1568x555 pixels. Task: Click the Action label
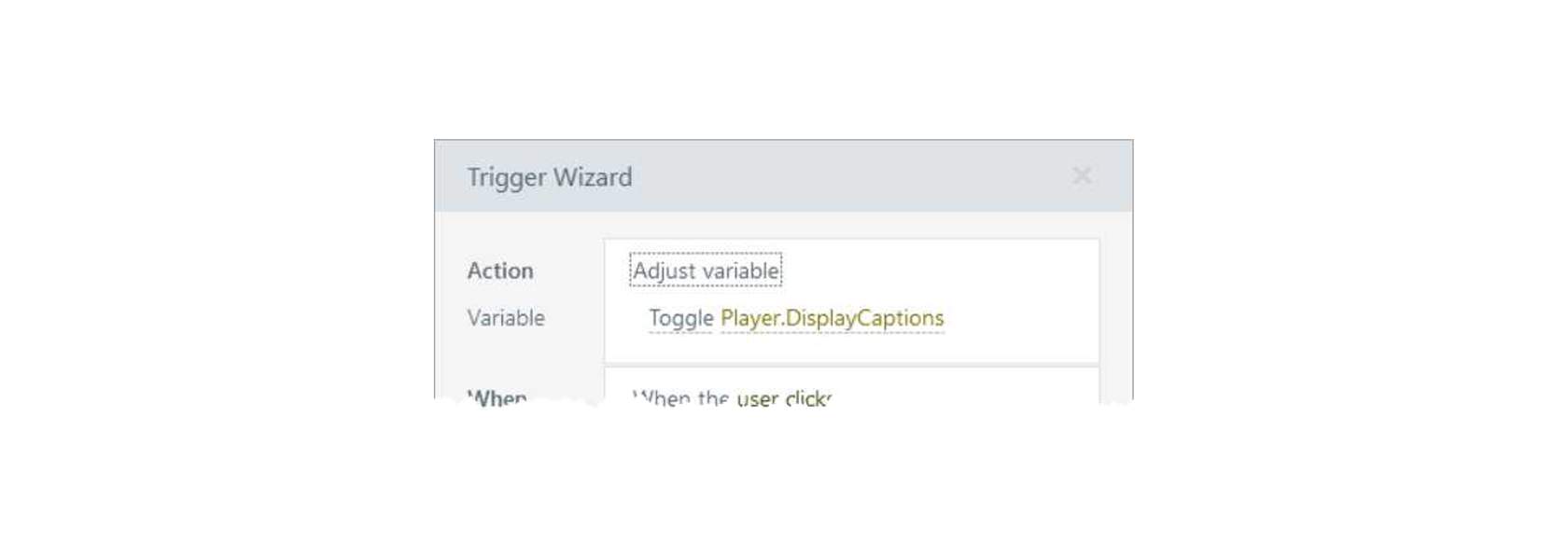click(500, 271)
